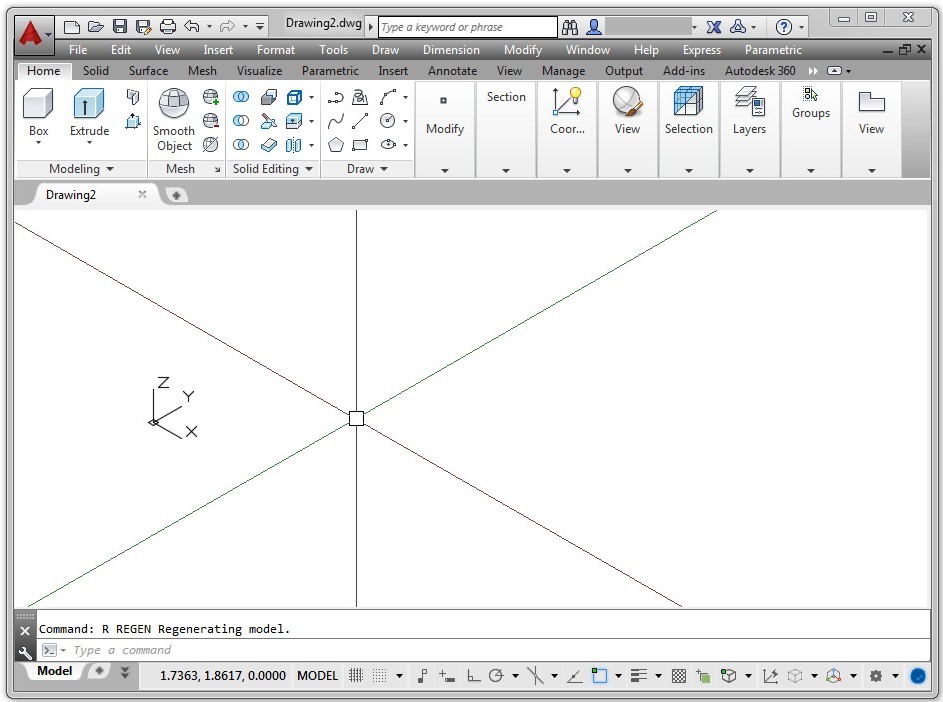Screen dimensions: 943x702
Task: Open command line customize wrench
Action: click(x=25, y=653)
